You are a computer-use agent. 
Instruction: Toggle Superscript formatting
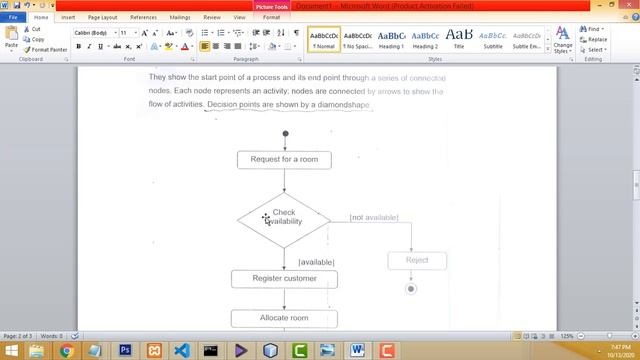[x=139, y=47]
